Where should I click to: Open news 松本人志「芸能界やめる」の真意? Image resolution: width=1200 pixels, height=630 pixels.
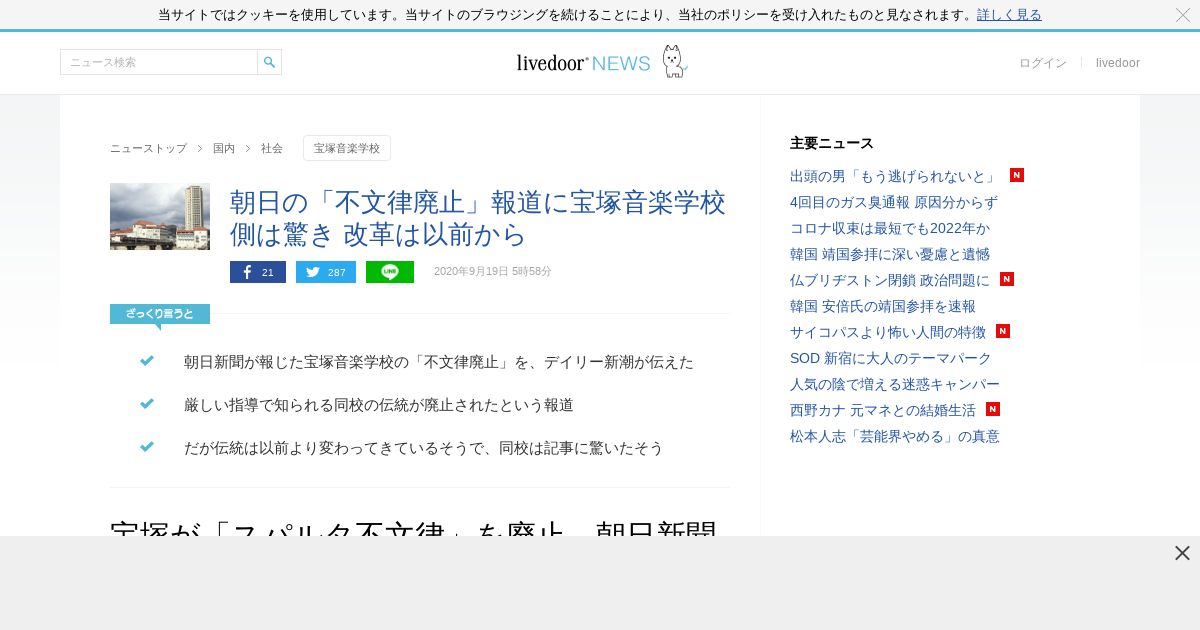[895, 436]
